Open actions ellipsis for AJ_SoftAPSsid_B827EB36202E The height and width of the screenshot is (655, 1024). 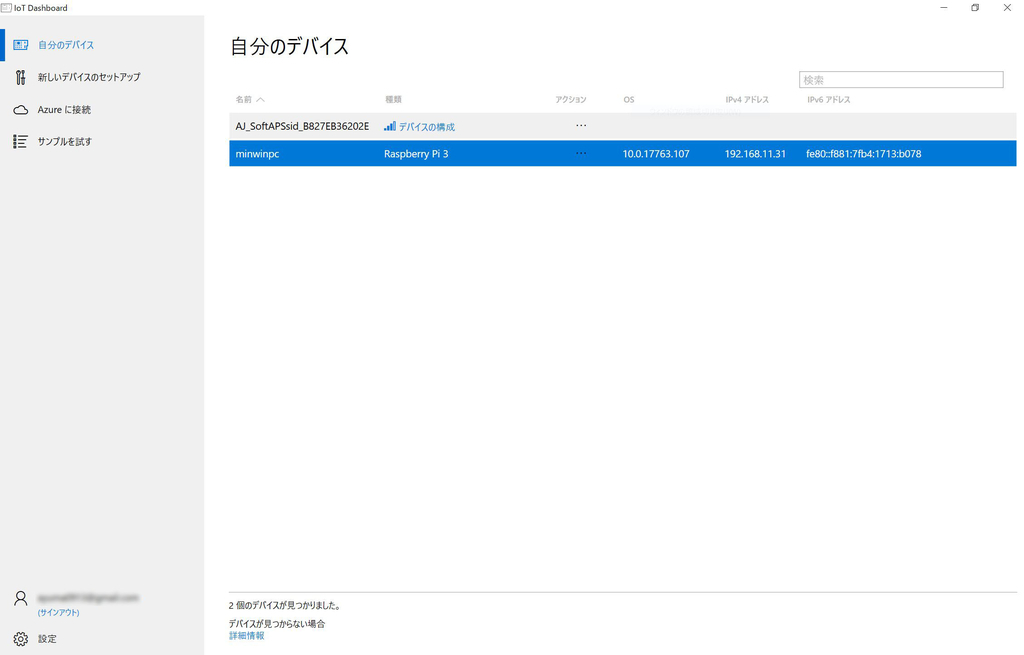point(581,125)
